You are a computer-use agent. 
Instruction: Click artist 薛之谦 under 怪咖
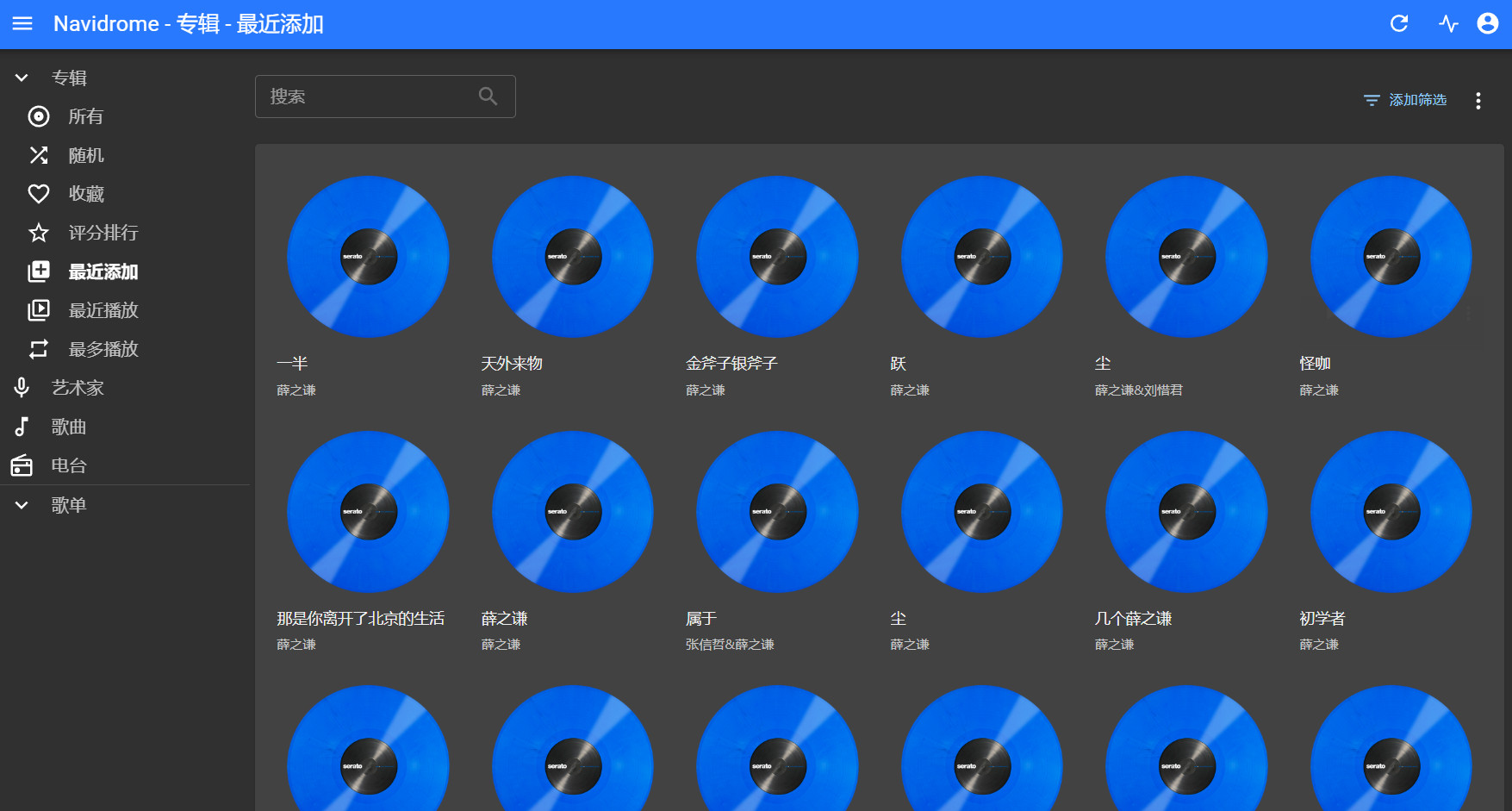pos(1319,390)
